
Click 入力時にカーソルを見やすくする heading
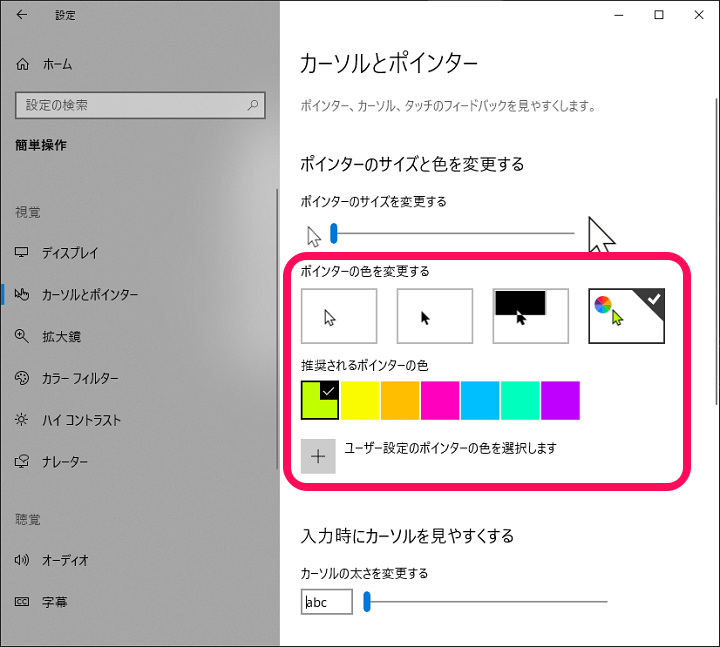407,536
